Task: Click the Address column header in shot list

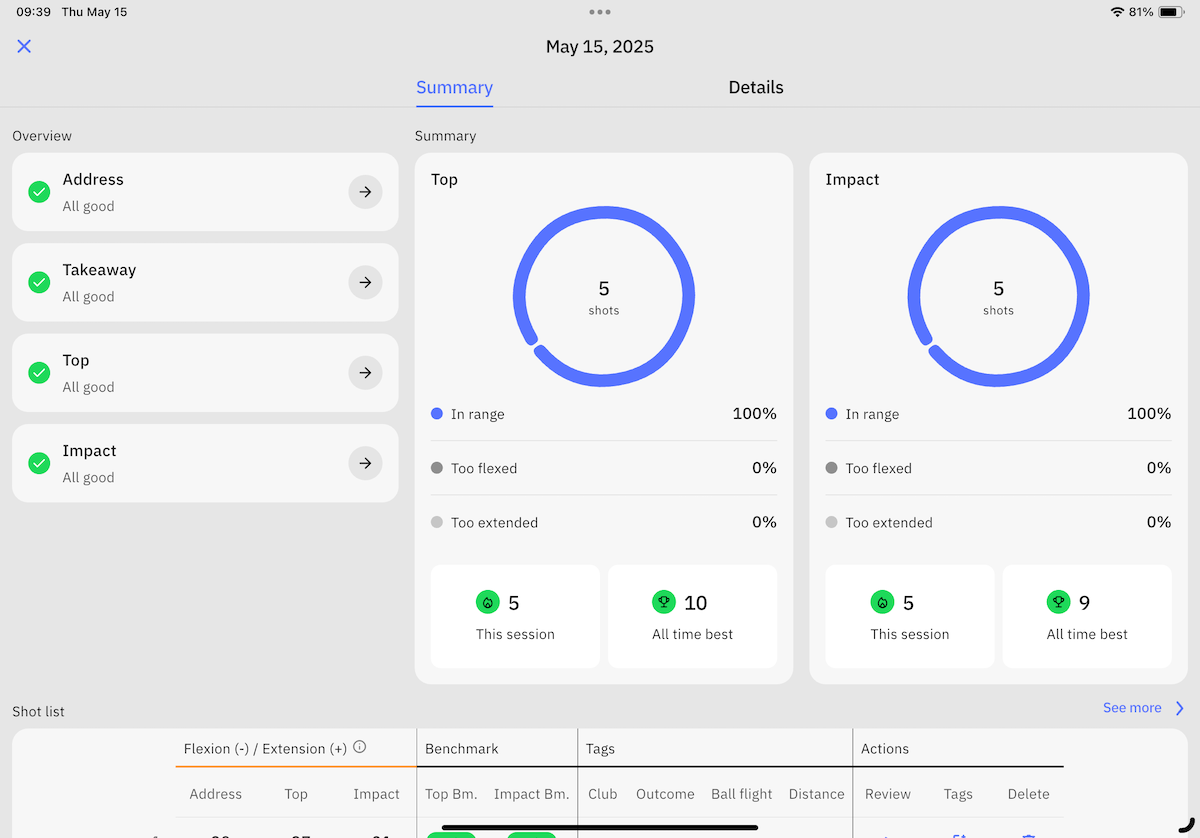Action: click(x=216, y=794)
